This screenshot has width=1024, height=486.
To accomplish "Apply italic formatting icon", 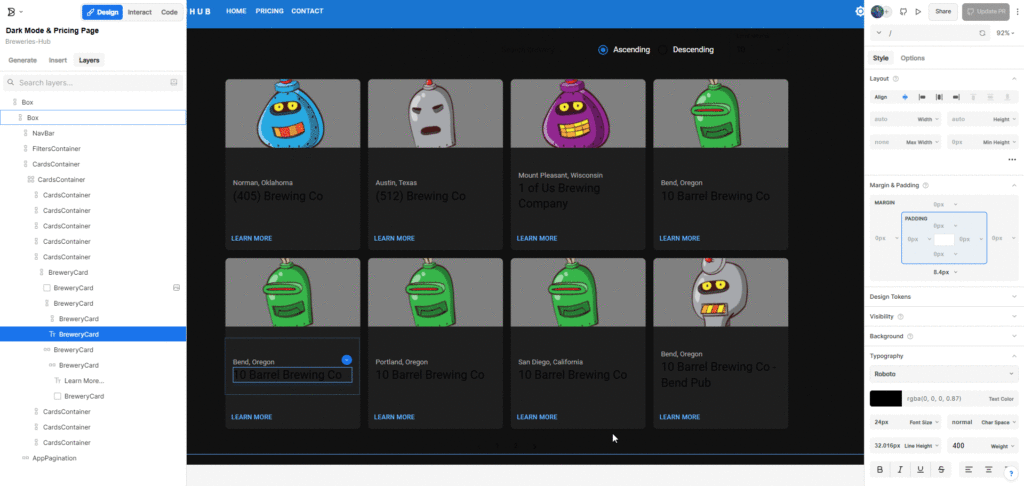I will (x=899, y=469).
